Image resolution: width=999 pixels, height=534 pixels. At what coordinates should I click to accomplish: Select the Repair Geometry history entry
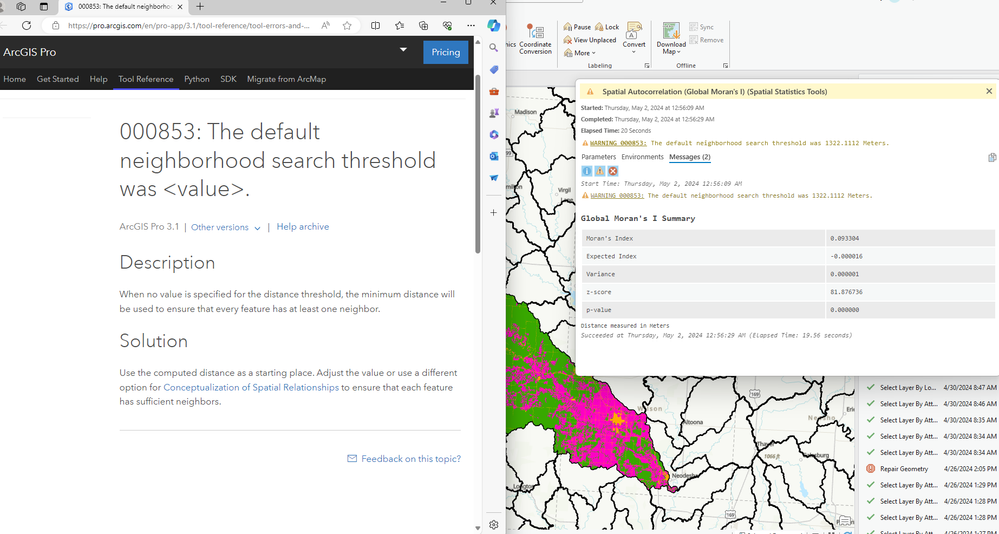[903, 468]
